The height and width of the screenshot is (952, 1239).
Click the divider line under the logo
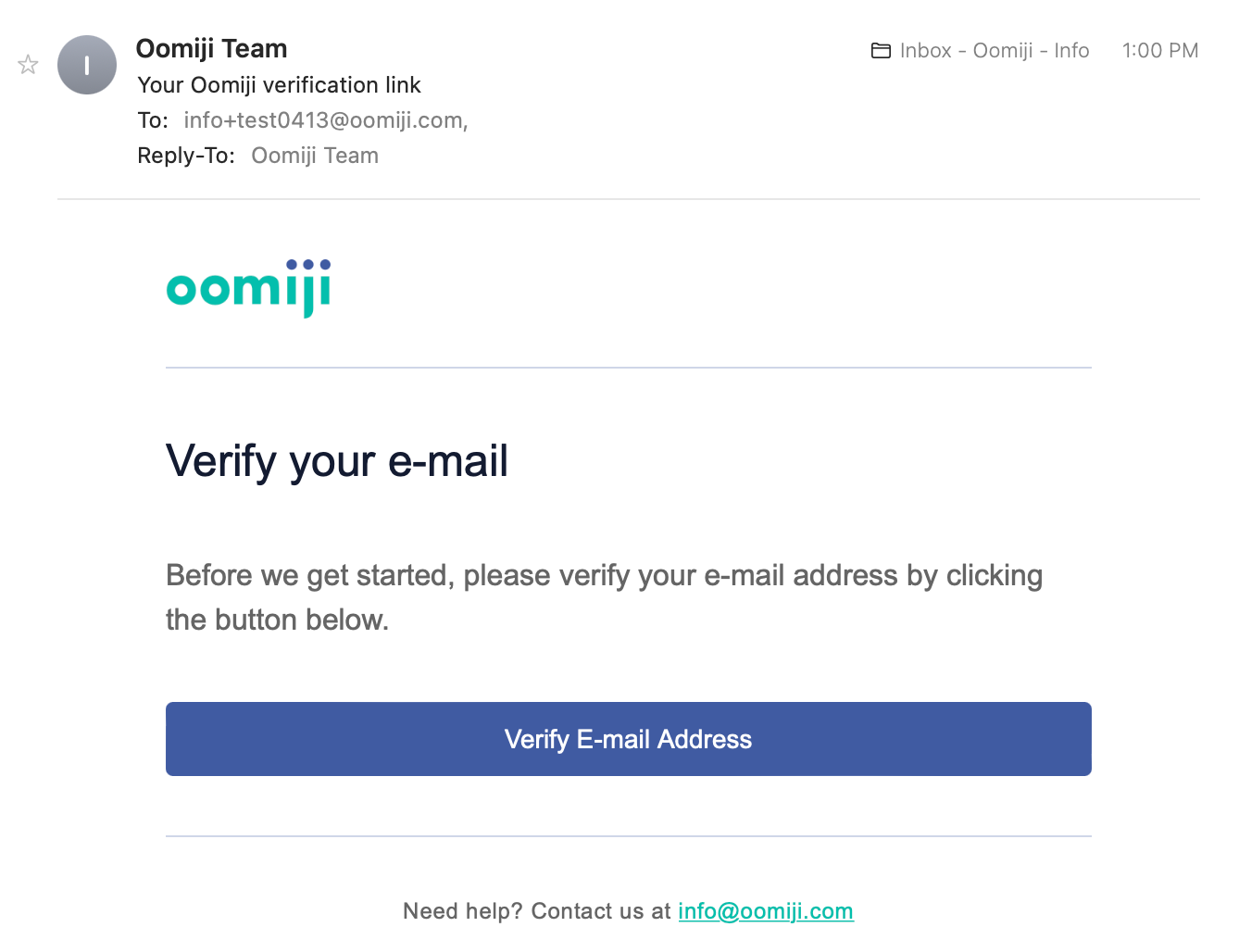628,368
